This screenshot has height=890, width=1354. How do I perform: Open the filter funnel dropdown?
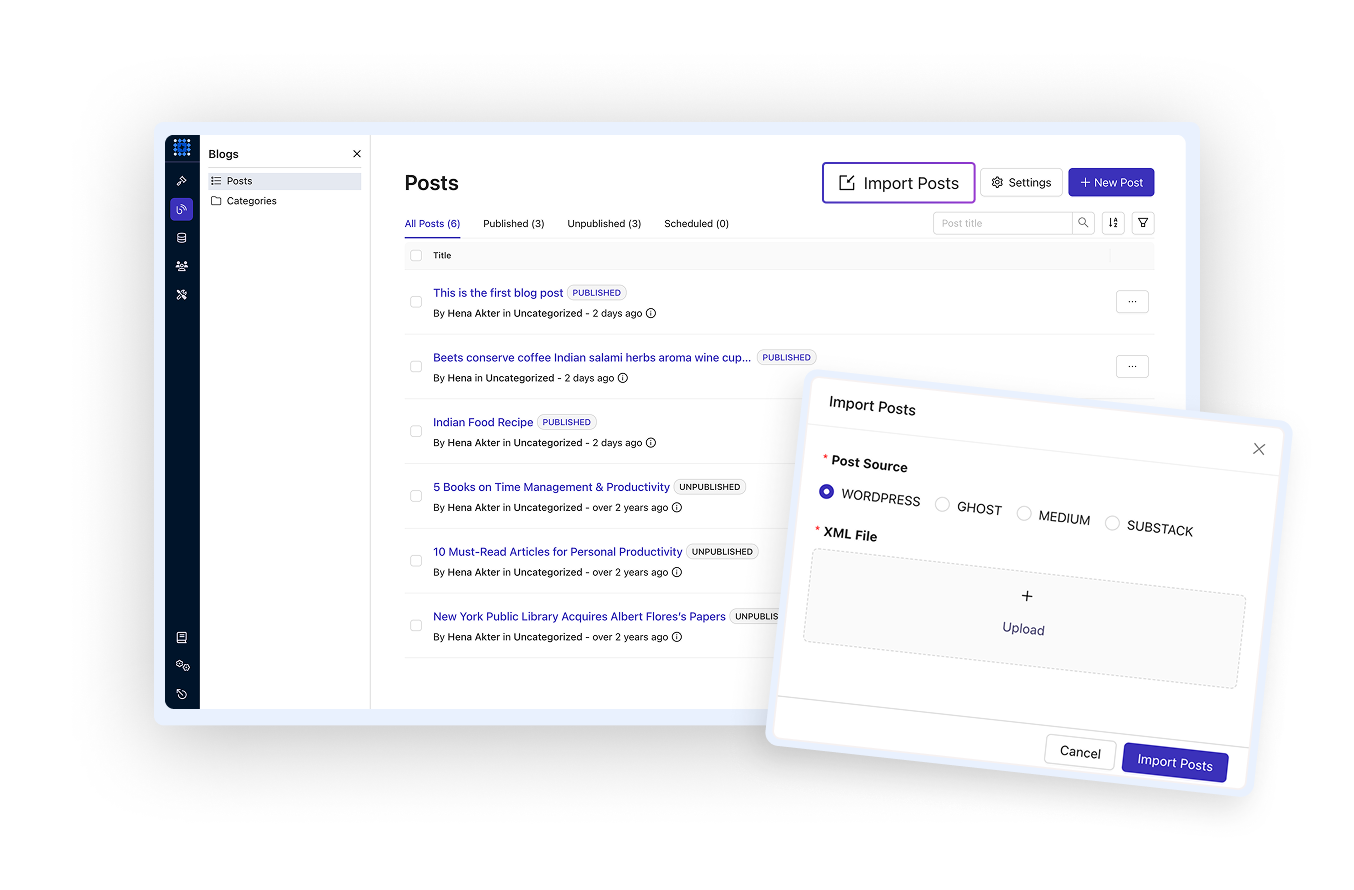click(x=1143, y=223)
